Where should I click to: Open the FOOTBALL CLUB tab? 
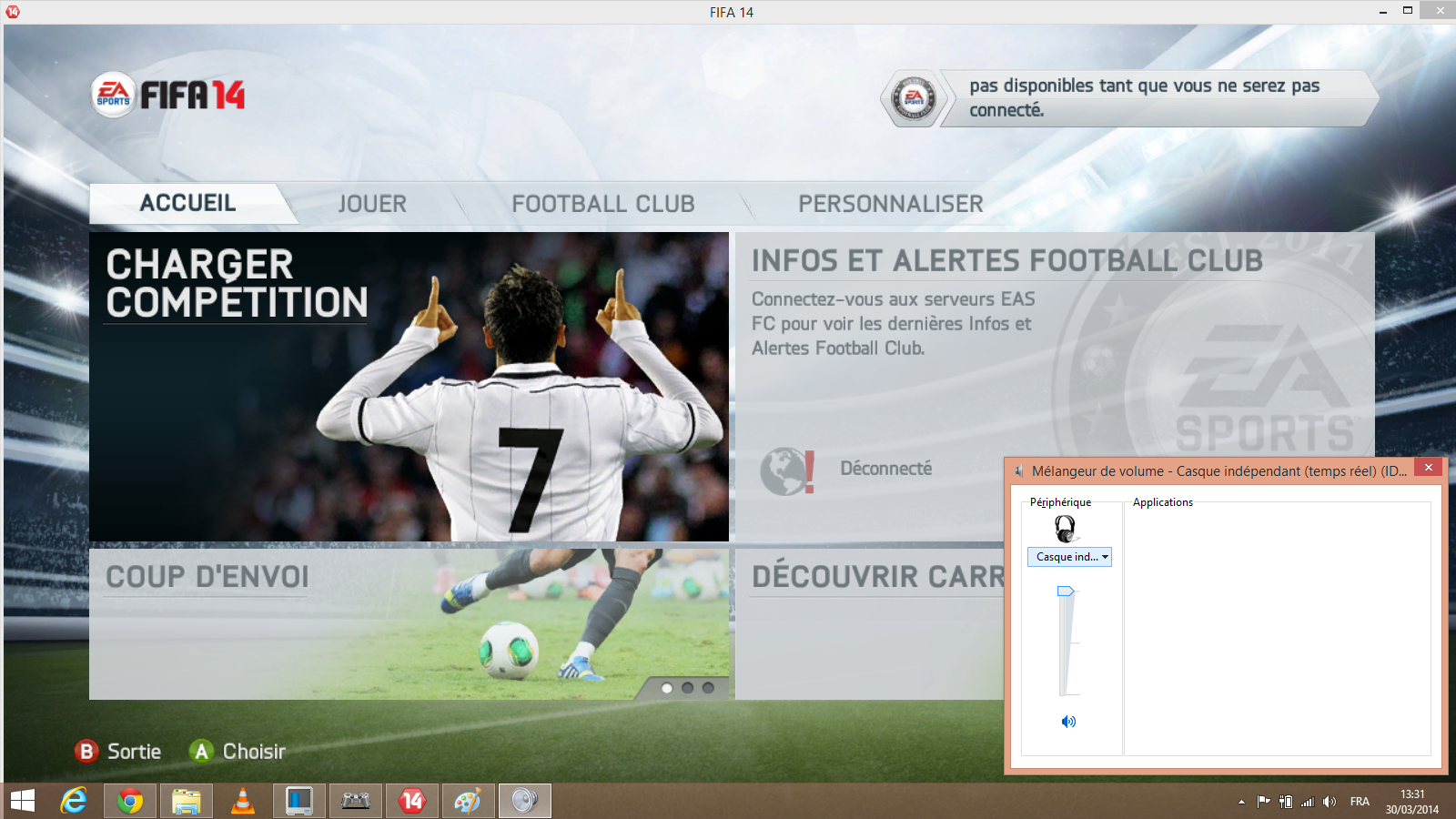(x=602, y=204)
